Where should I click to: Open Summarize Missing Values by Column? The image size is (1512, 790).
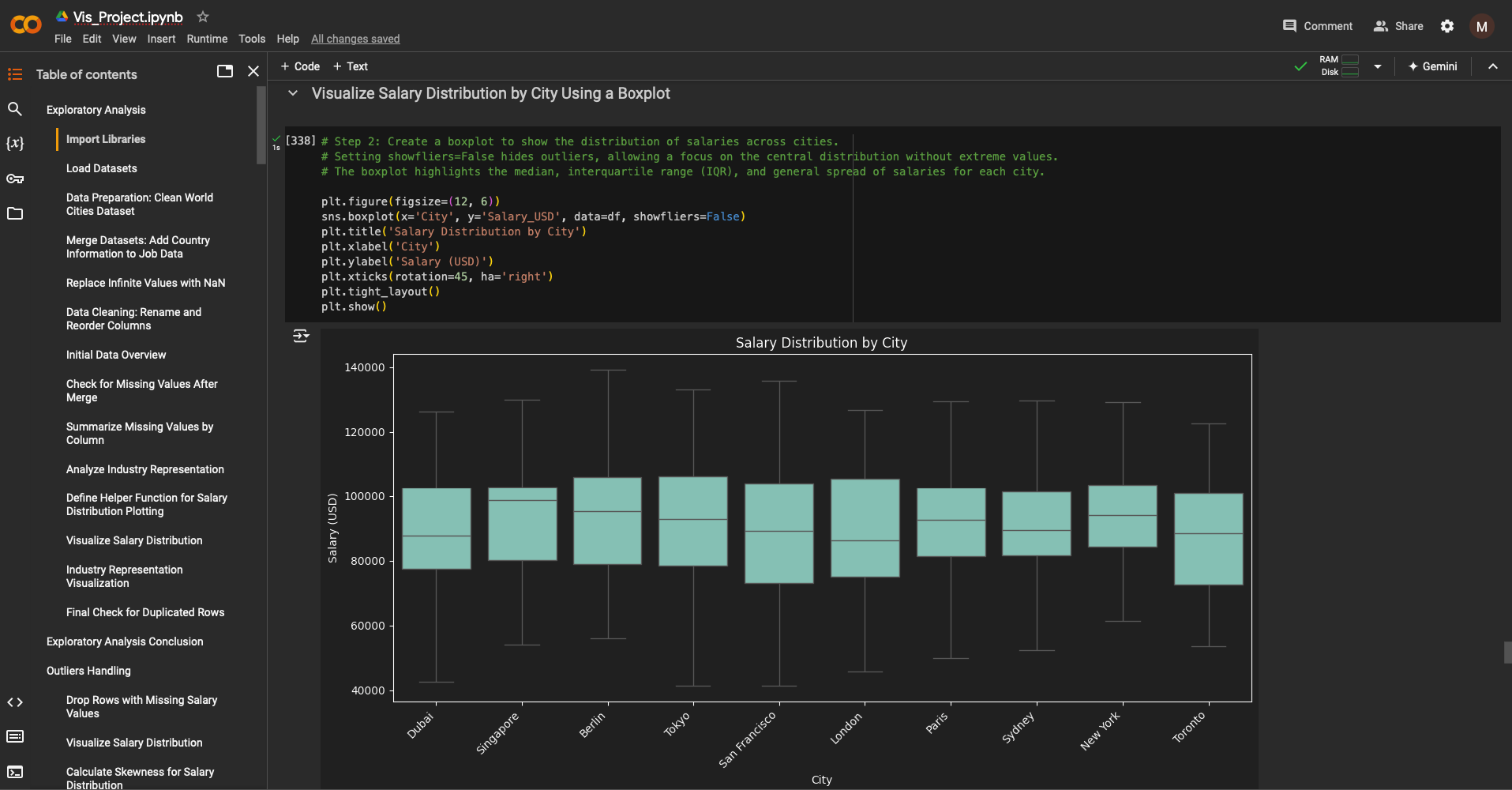140,433
